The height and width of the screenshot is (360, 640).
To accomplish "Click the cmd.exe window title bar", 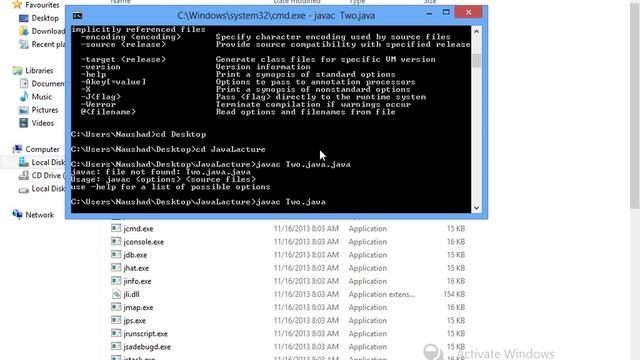I will tap(276, 16).
